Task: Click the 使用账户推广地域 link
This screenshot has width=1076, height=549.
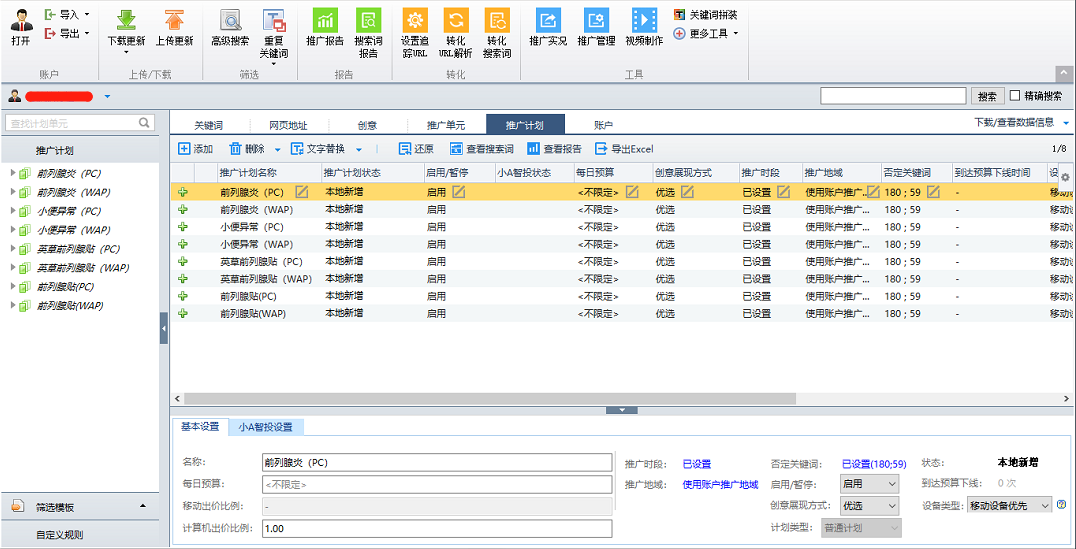Action: (x=721, y=484)
